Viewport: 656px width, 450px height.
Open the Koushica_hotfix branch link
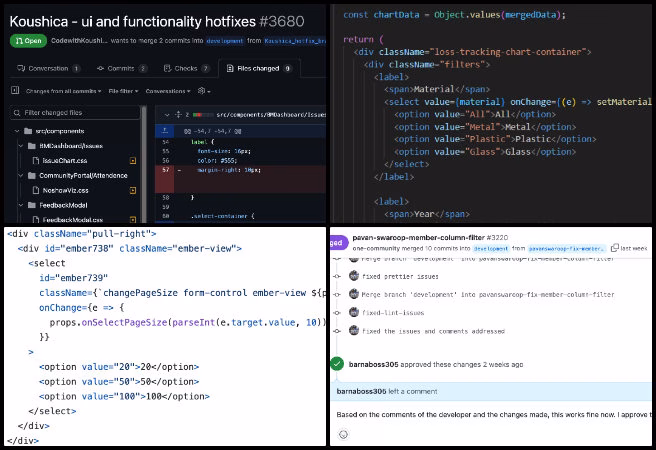[295, 41]
